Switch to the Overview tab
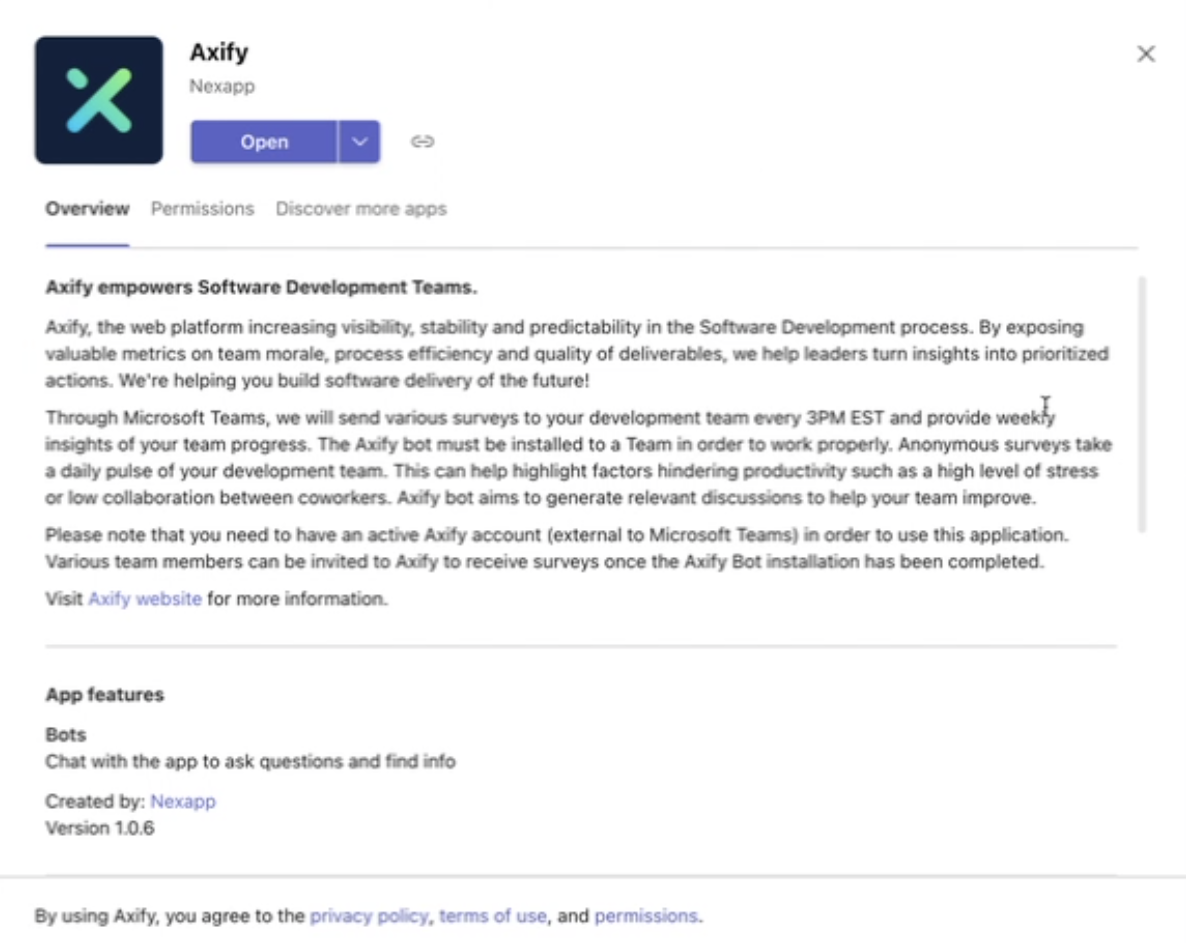 87,209
